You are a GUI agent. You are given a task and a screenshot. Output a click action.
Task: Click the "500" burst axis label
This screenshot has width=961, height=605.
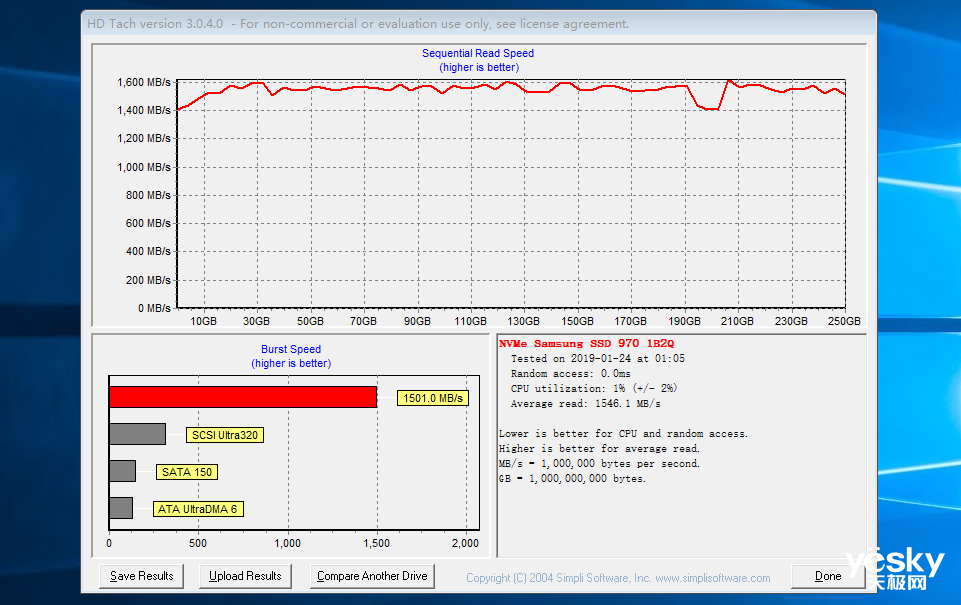point(198,543)
